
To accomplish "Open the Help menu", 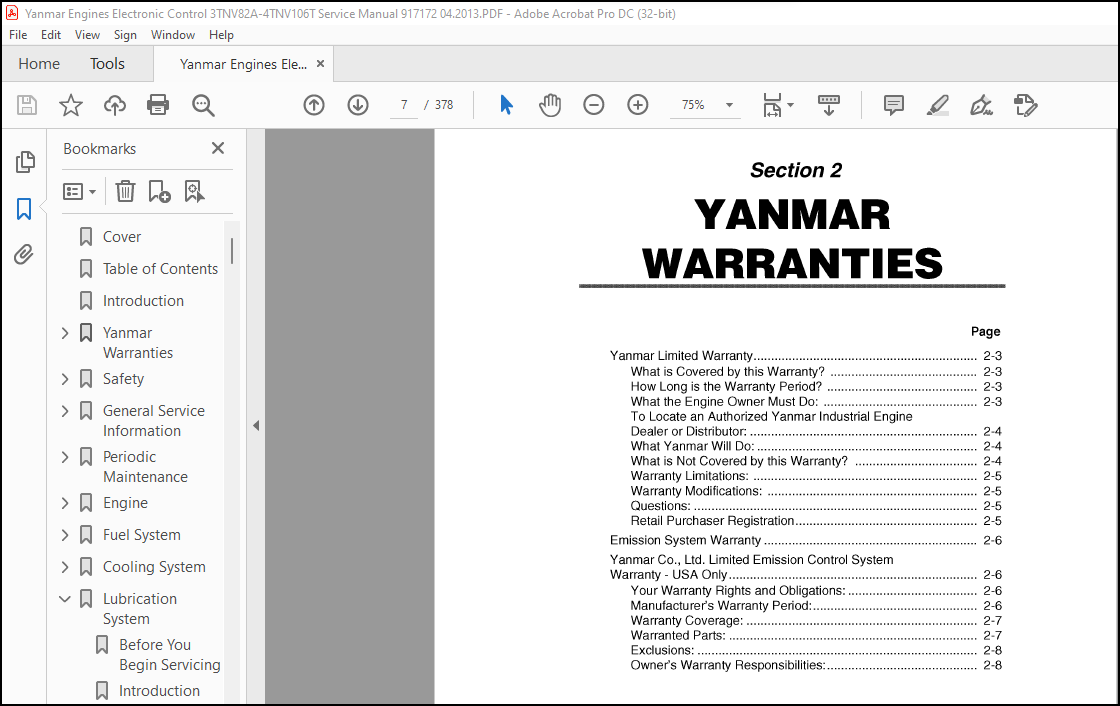I will coord(221,35).
